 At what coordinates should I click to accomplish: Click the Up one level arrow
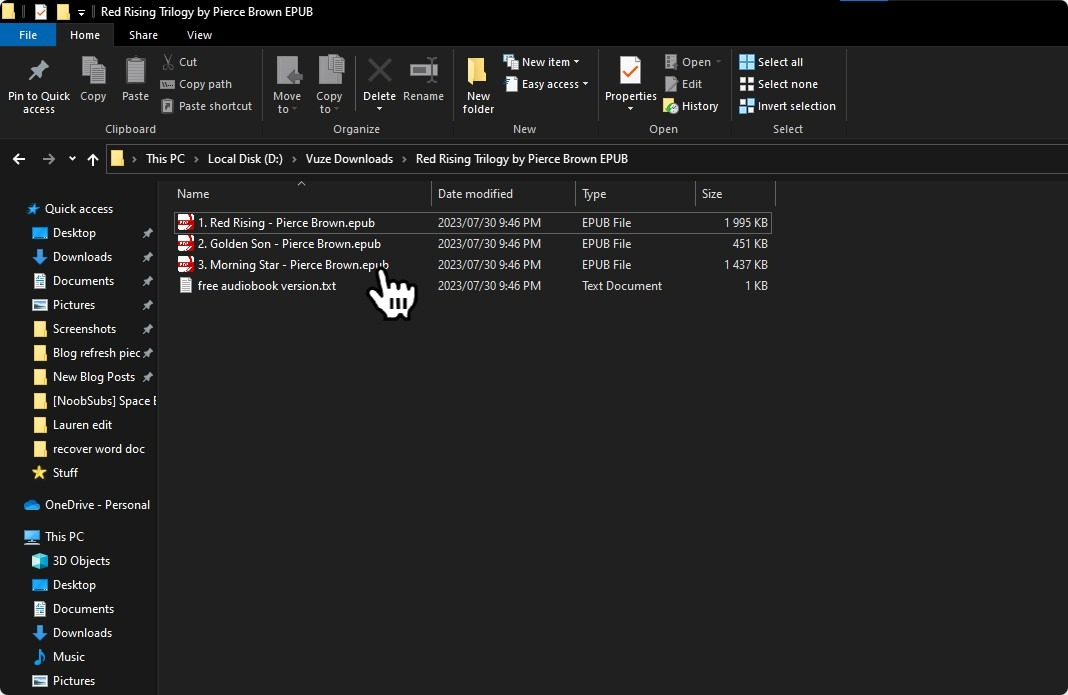click(93, 159)
